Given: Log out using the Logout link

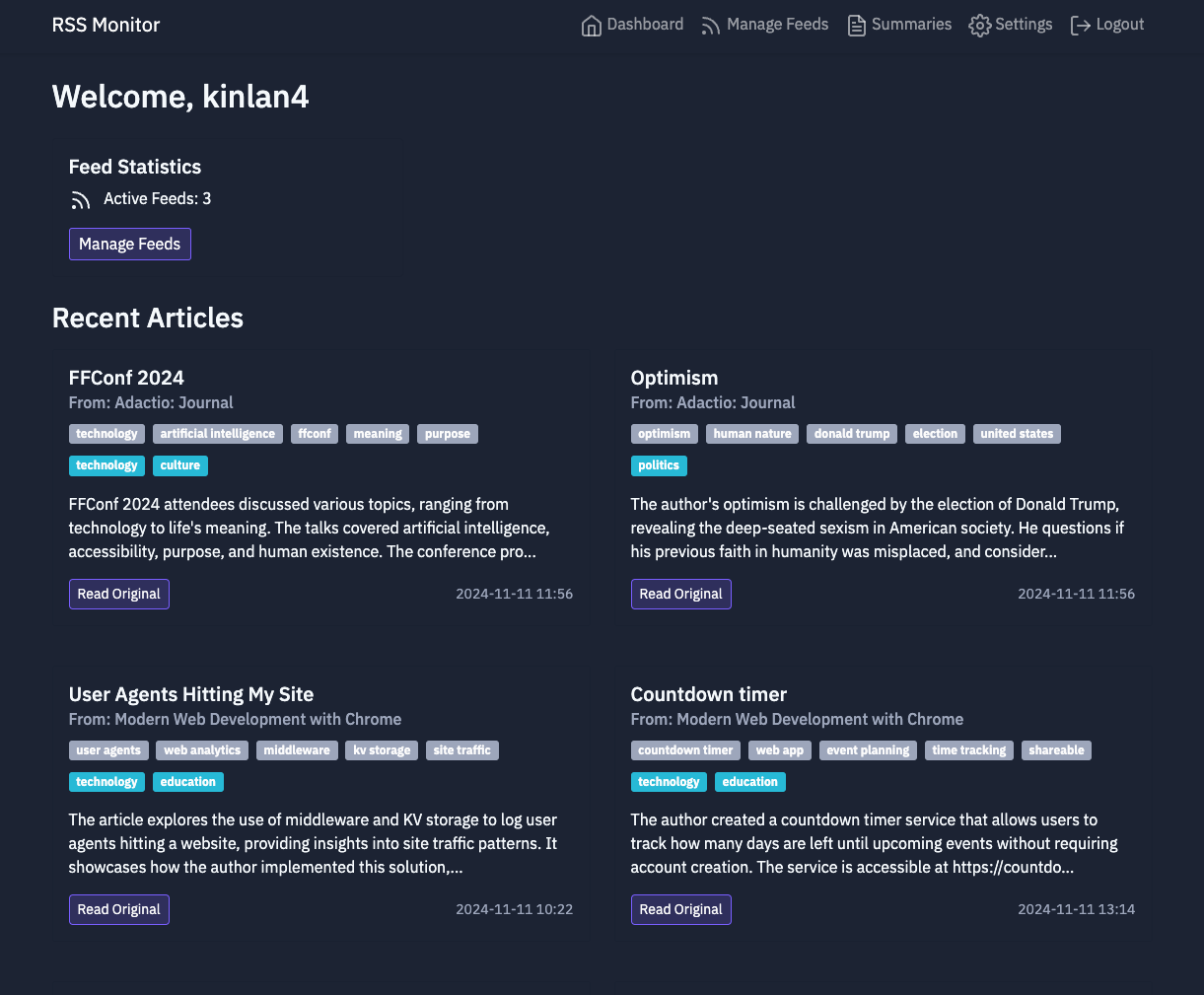Looking at the screenshot, I should [1107, 25].
